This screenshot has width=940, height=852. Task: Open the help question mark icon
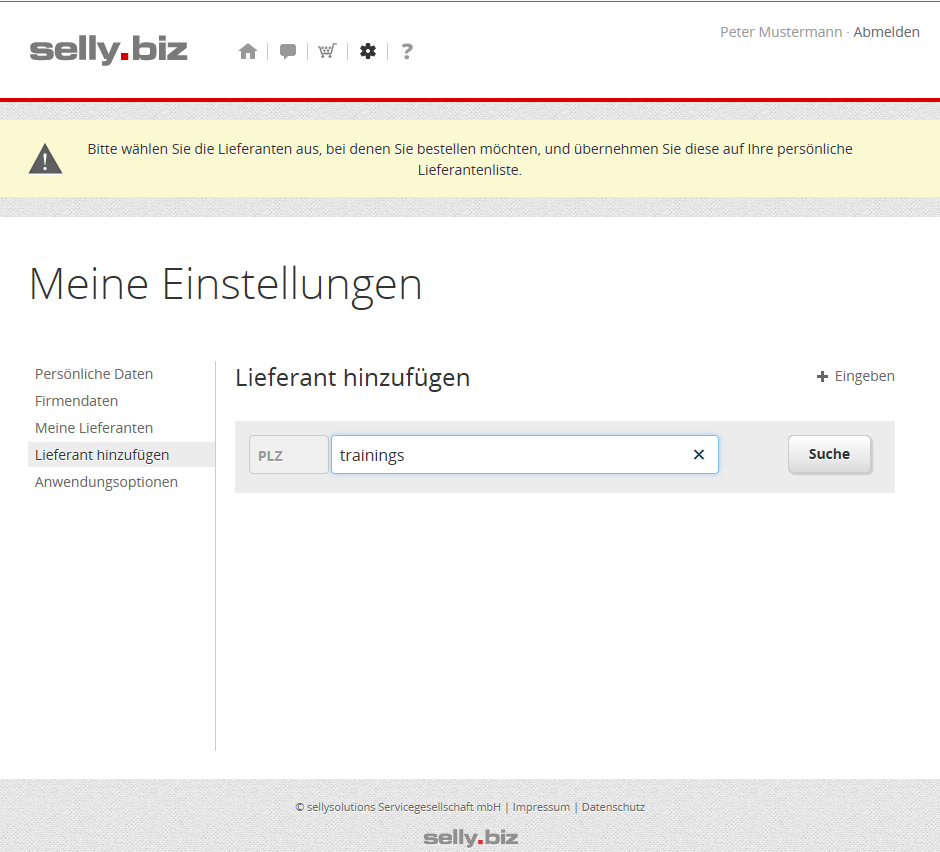pyautogui.click(x=407, y=52)
